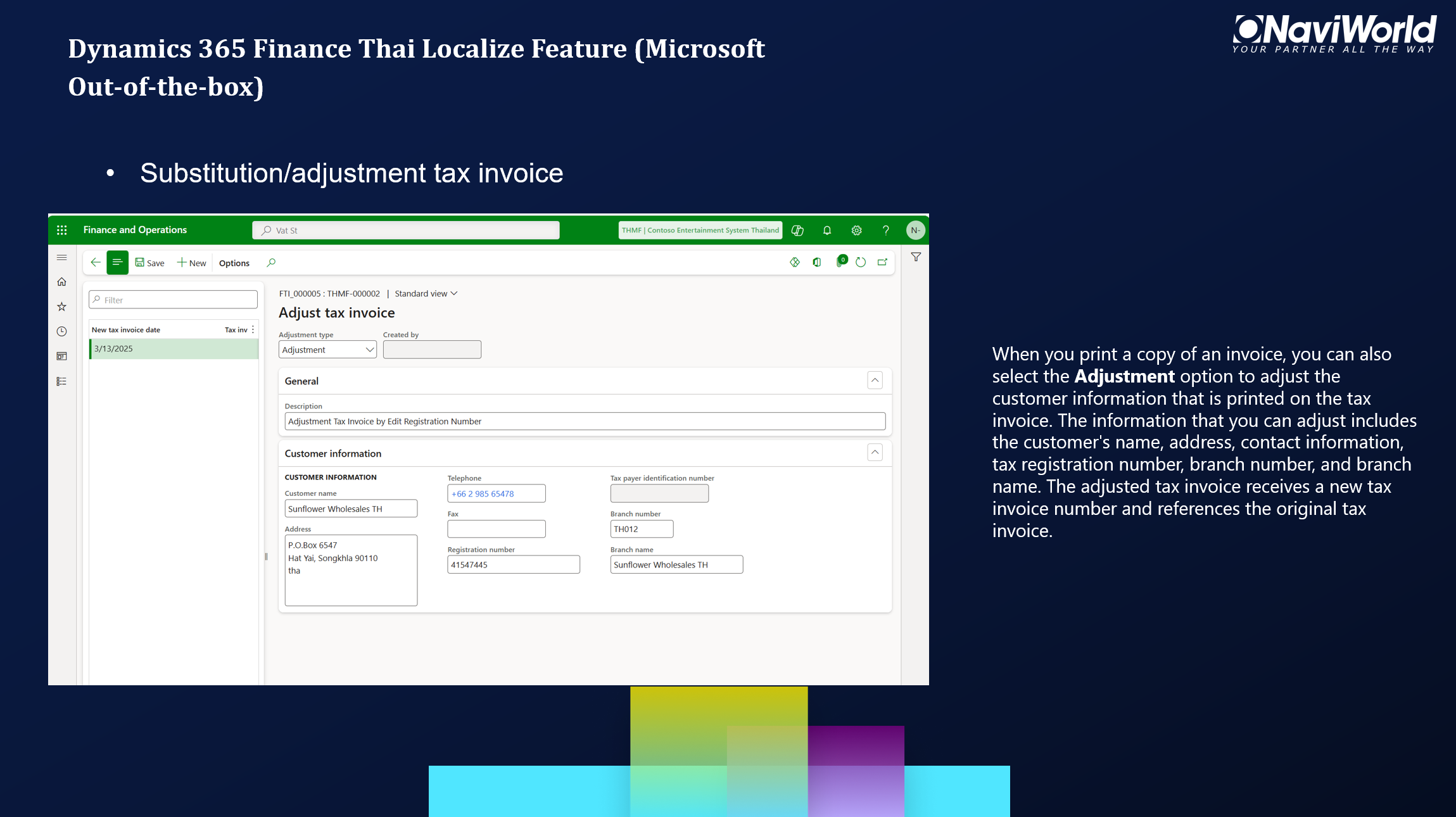Toggle the green list view button
1456x817 pixels.
click(x=117, y=262)
